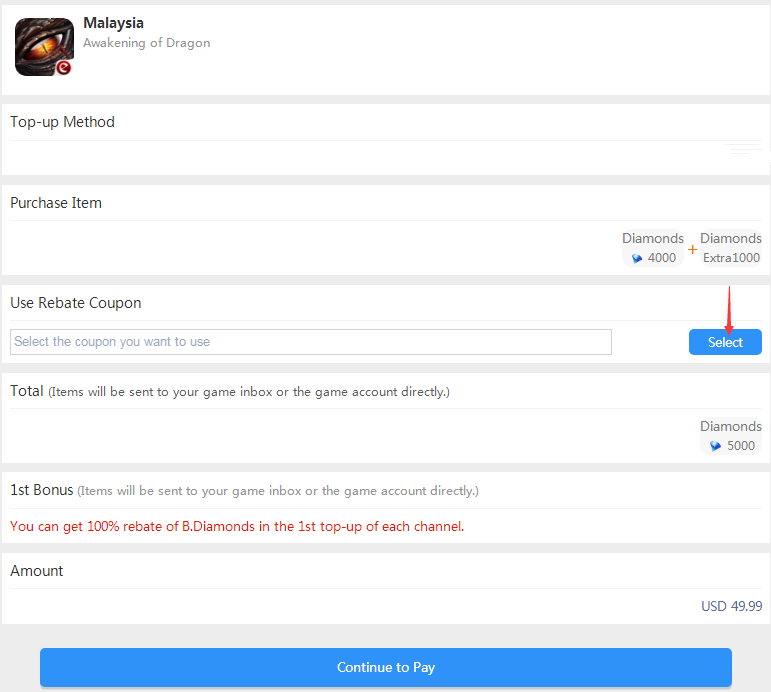The height and width of the screenshot is (692, 771).
Task: Focus the rebate coupon input field
Action: (x=311, y=342)
